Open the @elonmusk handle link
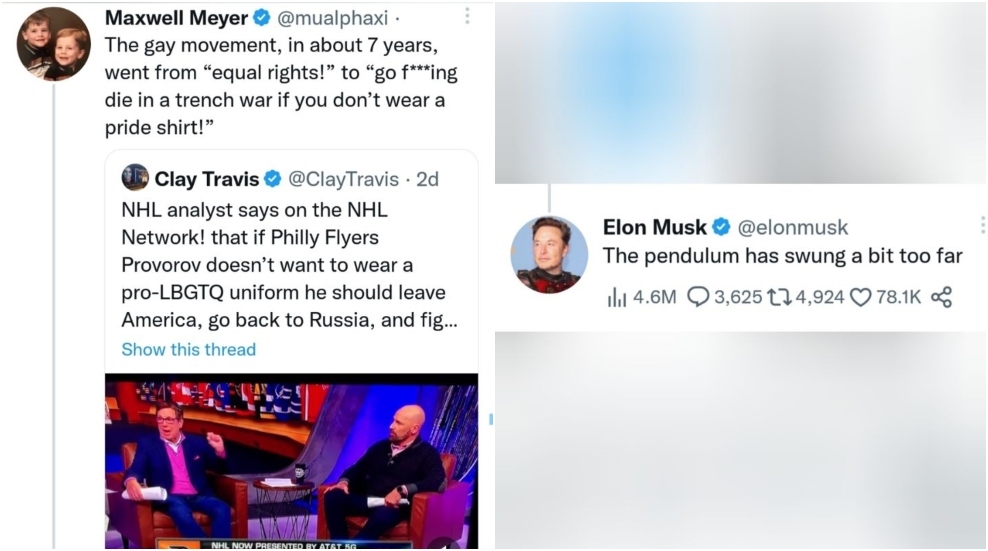 [793, 227]
